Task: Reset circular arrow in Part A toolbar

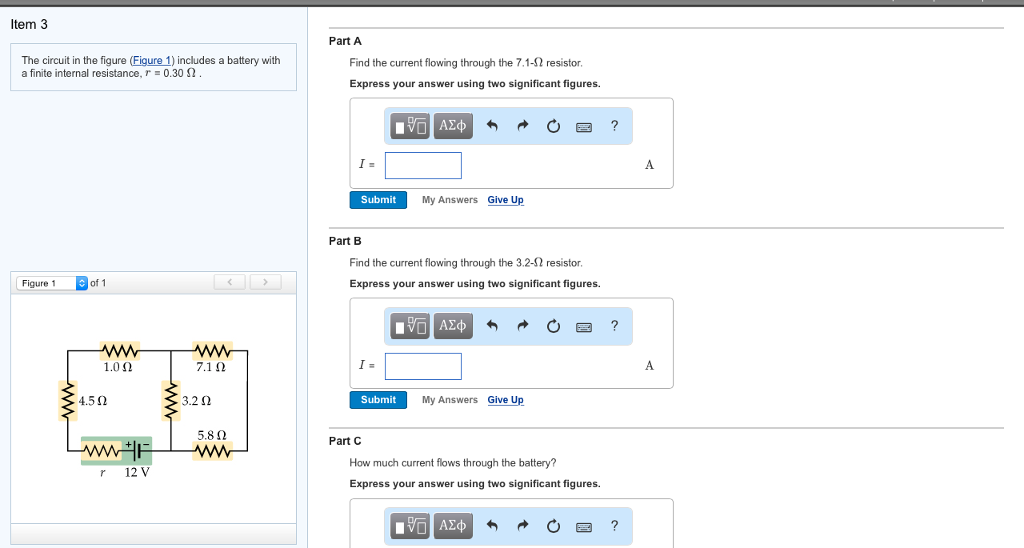Action: (553, 126)
